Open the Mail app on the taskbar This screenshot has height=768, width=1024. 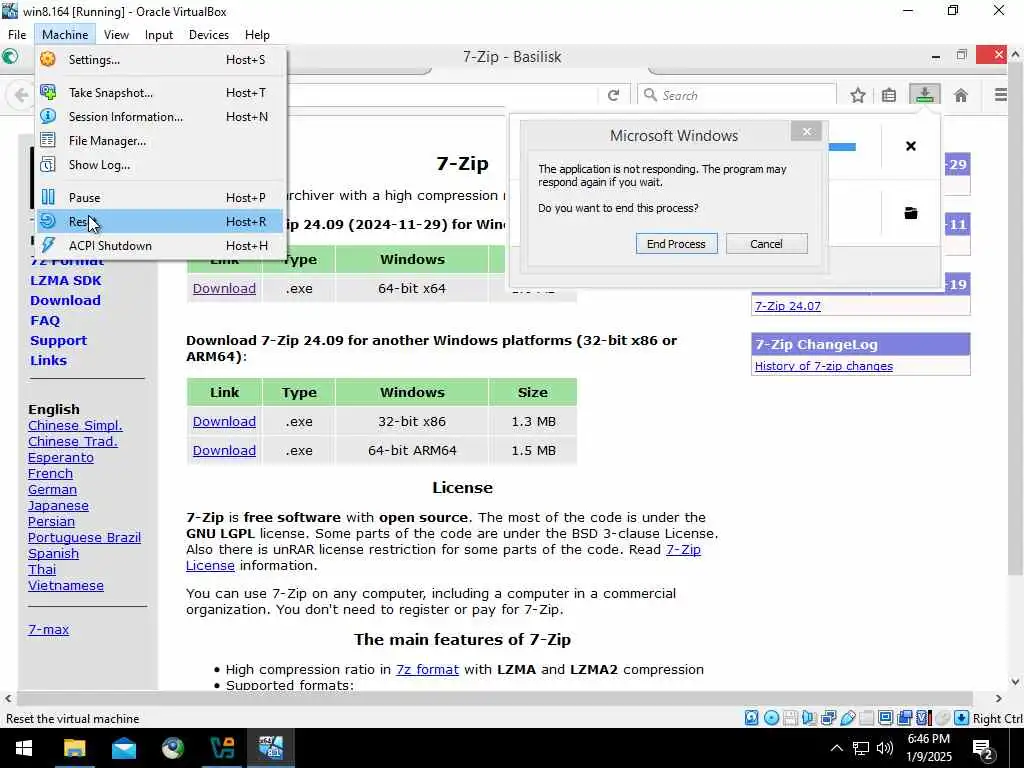(123, 748)
